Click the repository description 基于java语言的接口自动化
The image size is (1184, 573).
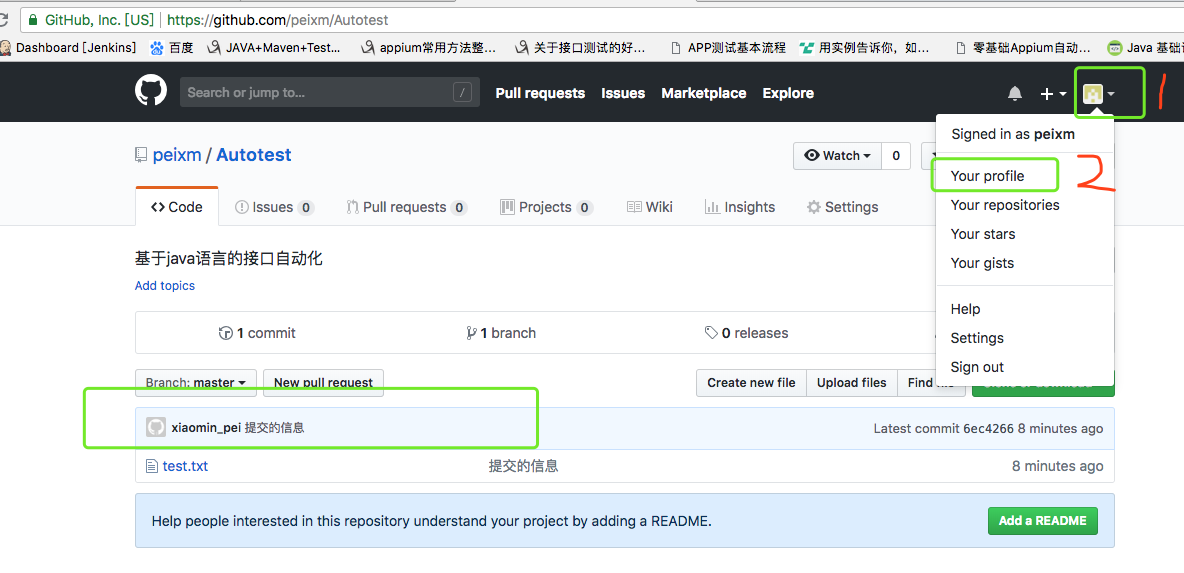pos(229,259)
